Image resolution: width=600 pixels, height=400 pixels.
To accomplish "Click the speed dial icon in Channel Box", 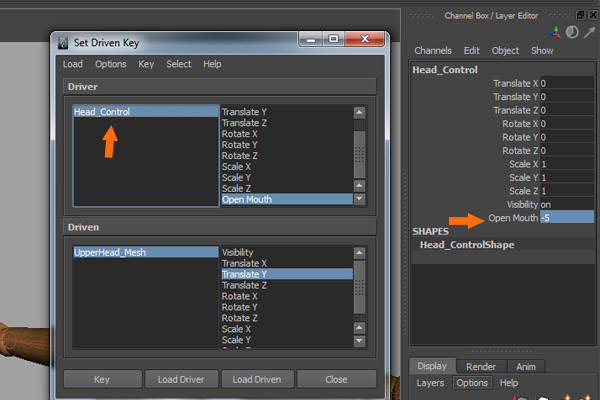I will point(572,32).
